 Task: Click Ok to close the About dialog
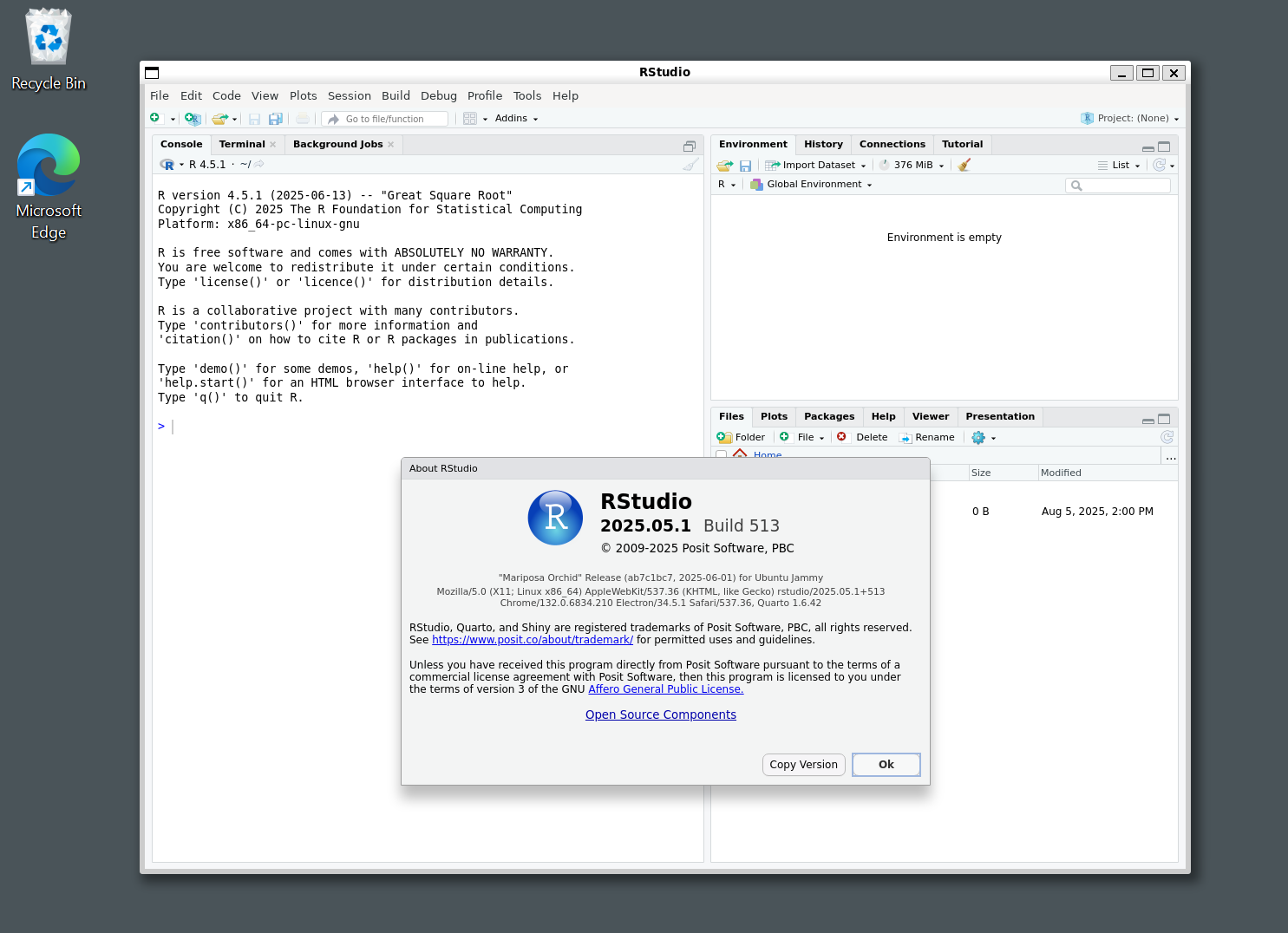point(886,764)
